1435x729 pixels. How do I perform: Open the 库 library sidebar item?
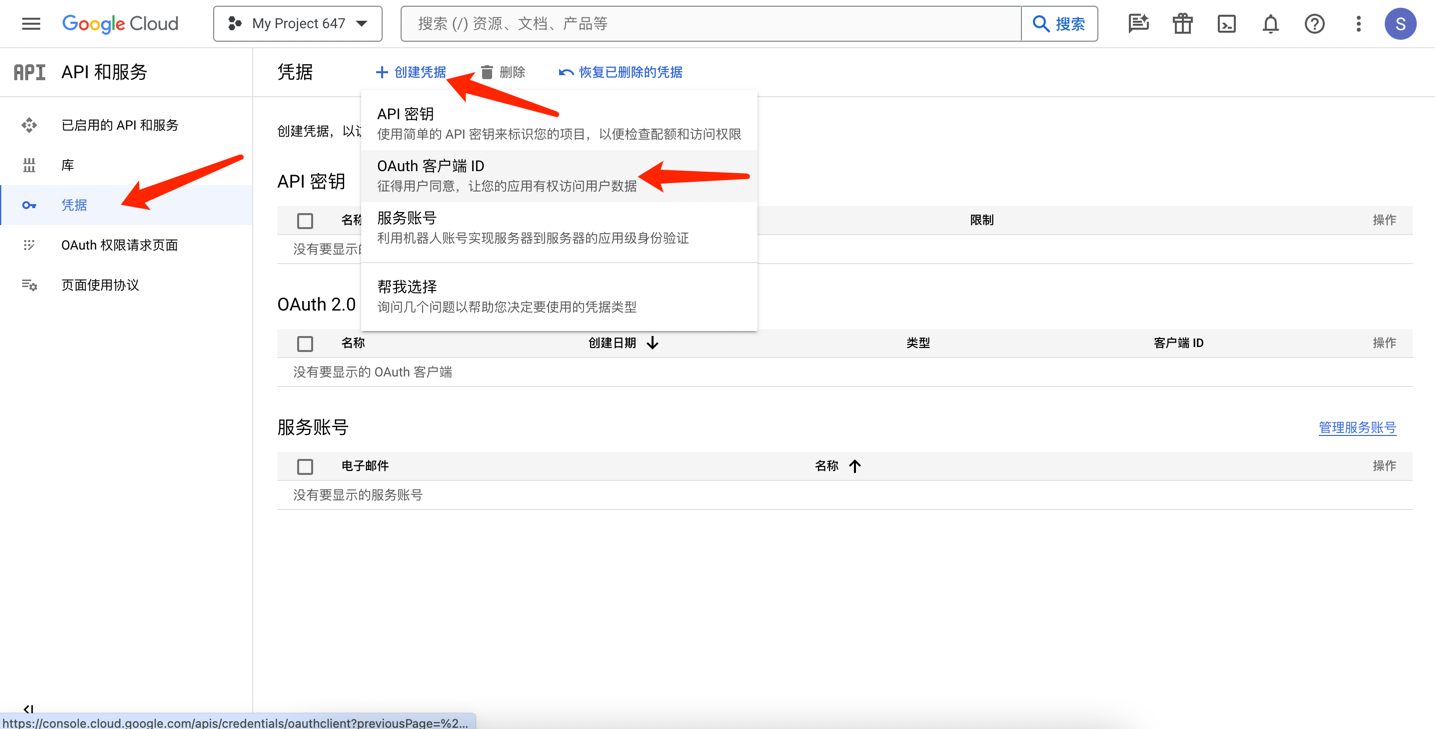[x=126, y=165]
